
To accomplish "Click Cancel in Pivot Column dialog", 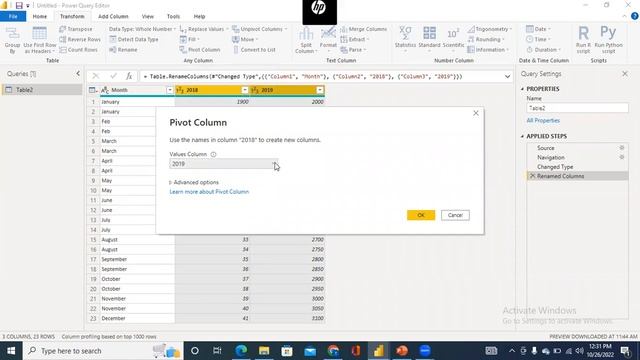I will [x=455, y=215].
